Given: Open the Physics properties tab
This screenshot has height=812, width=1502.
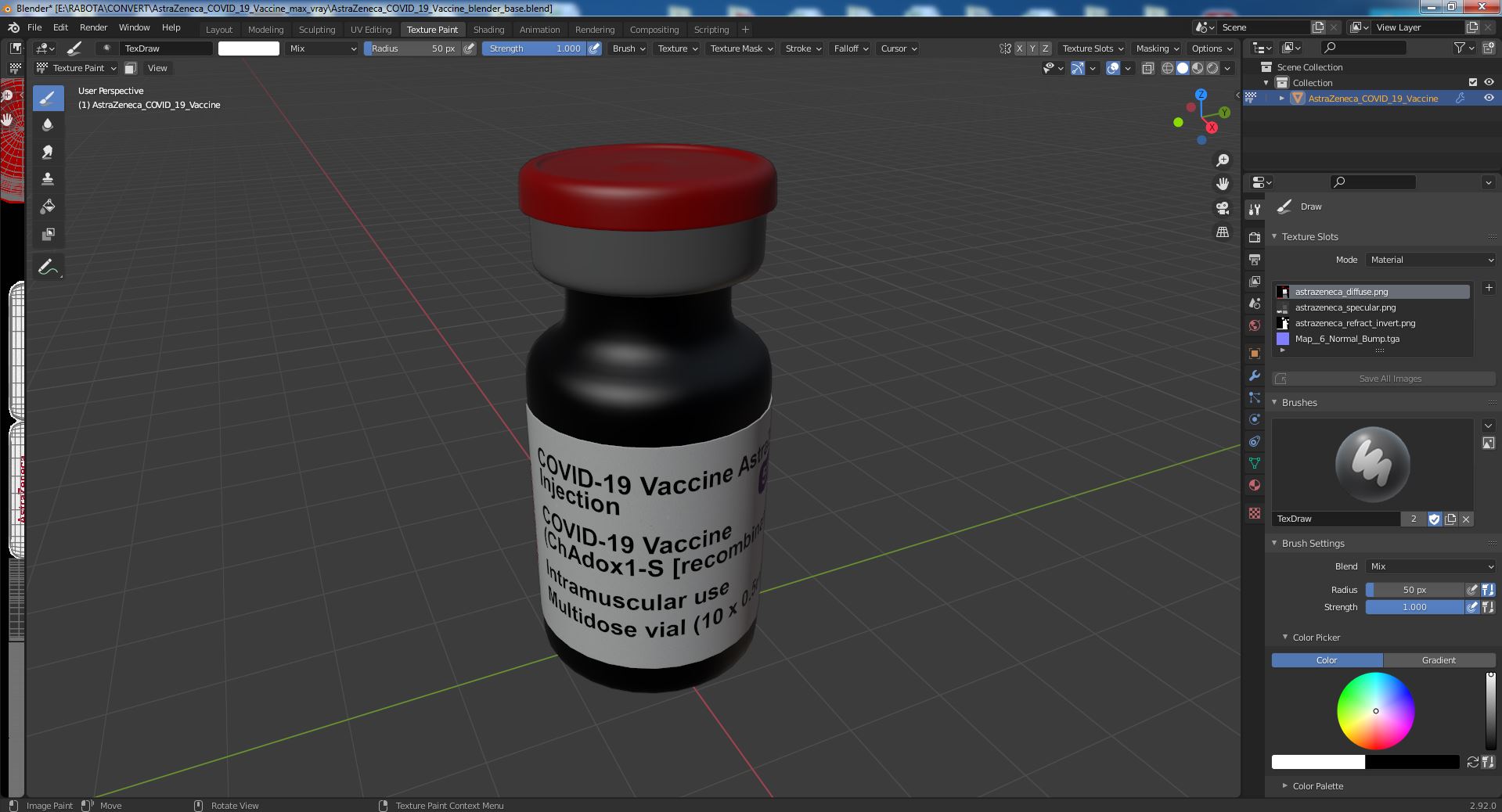Looking at the screenshot, I should (1255, 419).
